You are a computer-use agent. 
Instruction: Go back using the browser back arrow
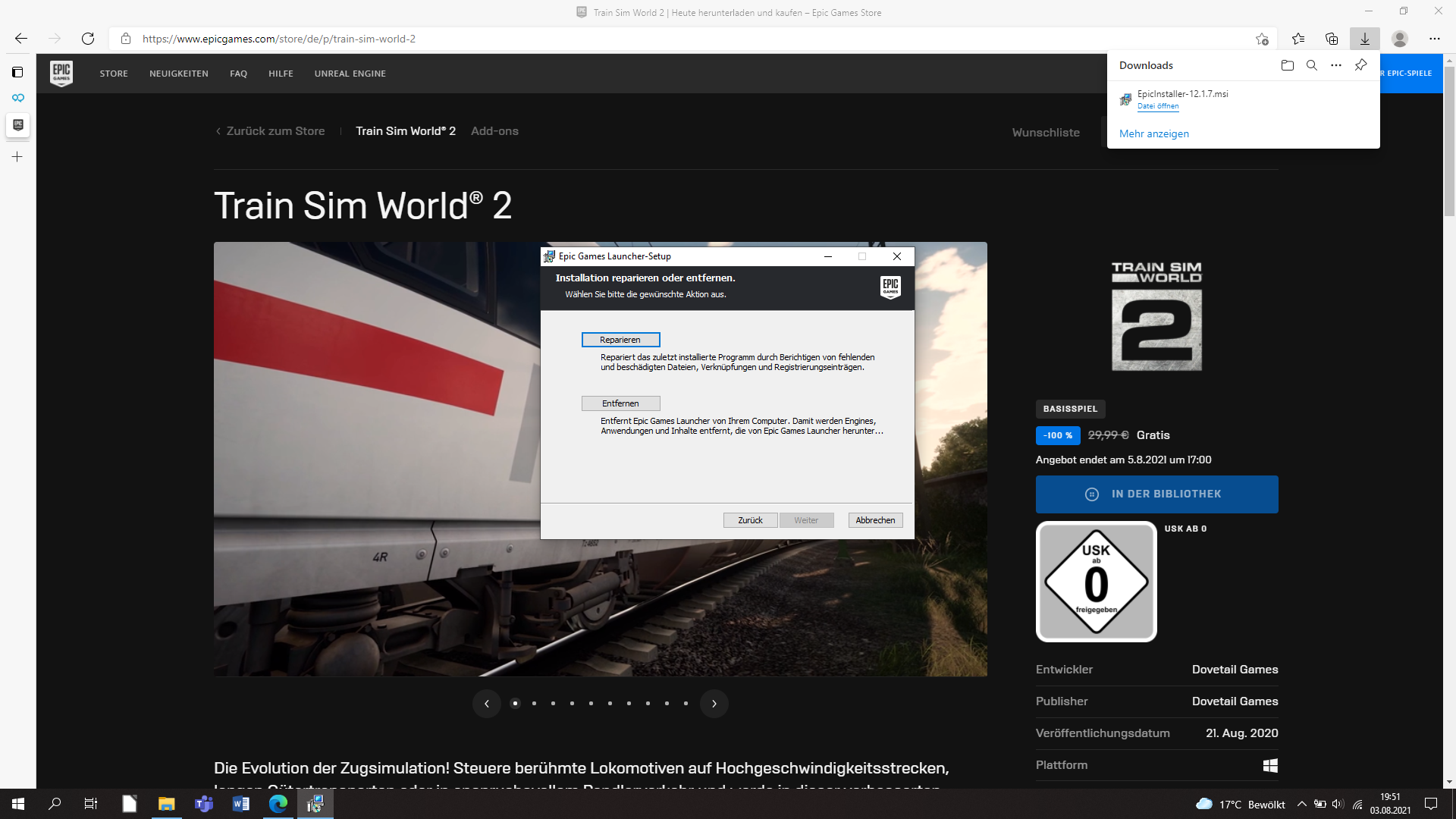point(21,39)
